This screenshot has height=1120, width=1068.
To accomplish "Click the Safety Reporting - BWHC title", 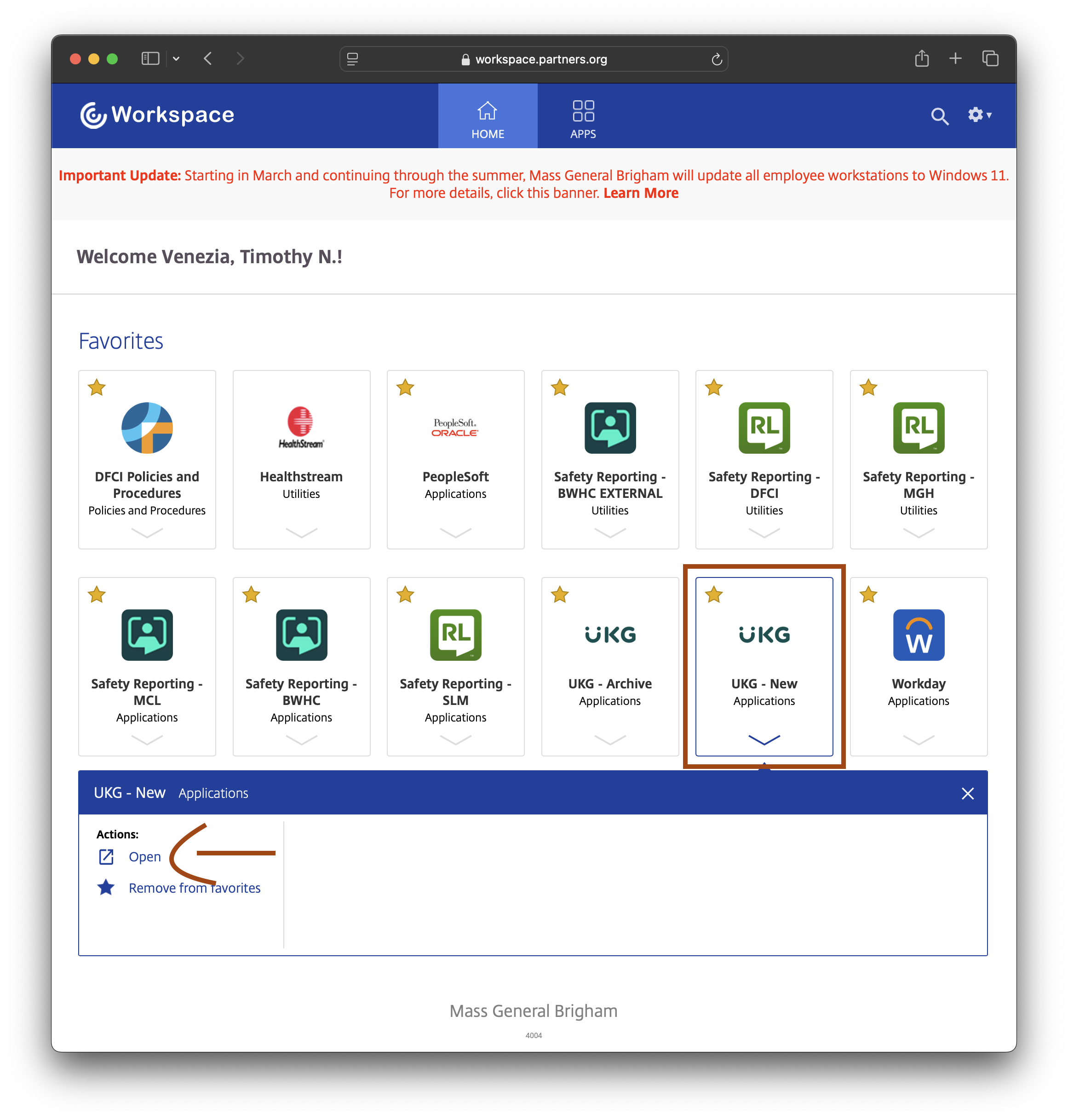I will coord(301,692).
